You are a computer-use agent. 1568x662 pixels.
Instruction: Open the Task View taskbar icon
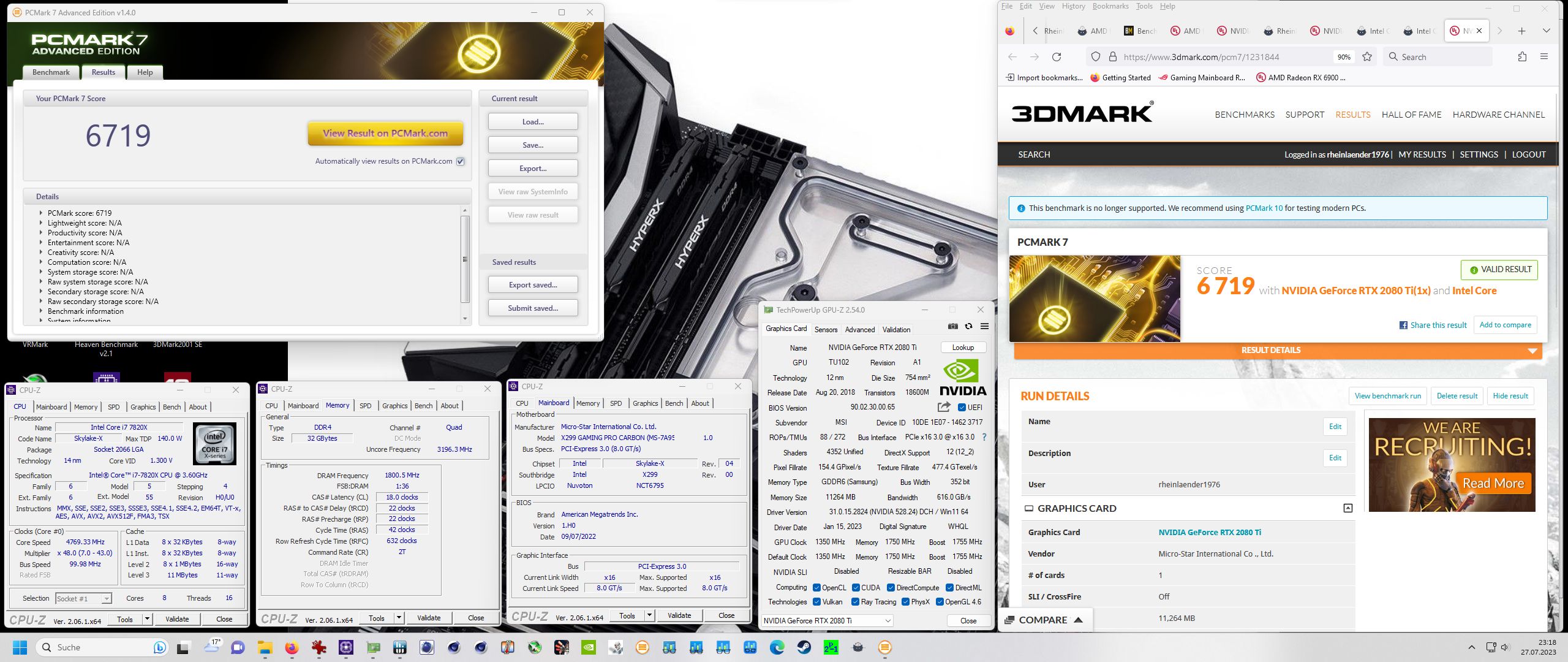(x=183, y=647)
